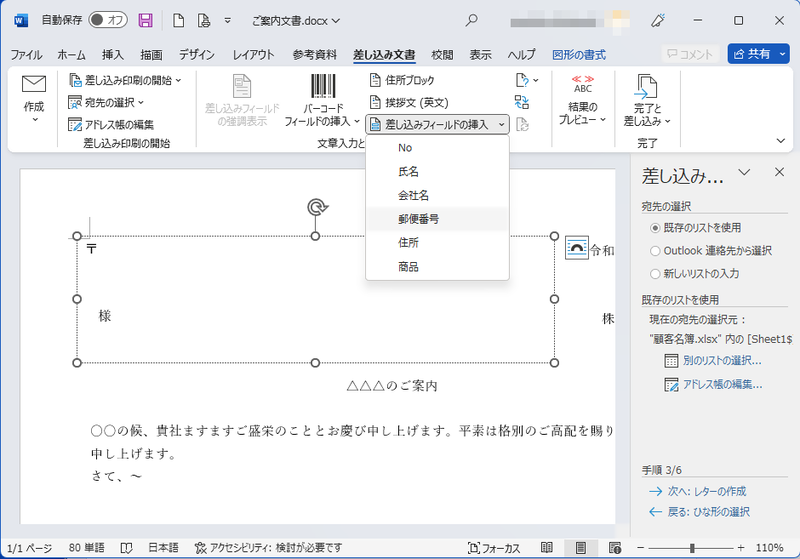Viewport: 800px width, 559px height.
Task: Click the pen brush icon in title bar
Action: tap(658, 20)
